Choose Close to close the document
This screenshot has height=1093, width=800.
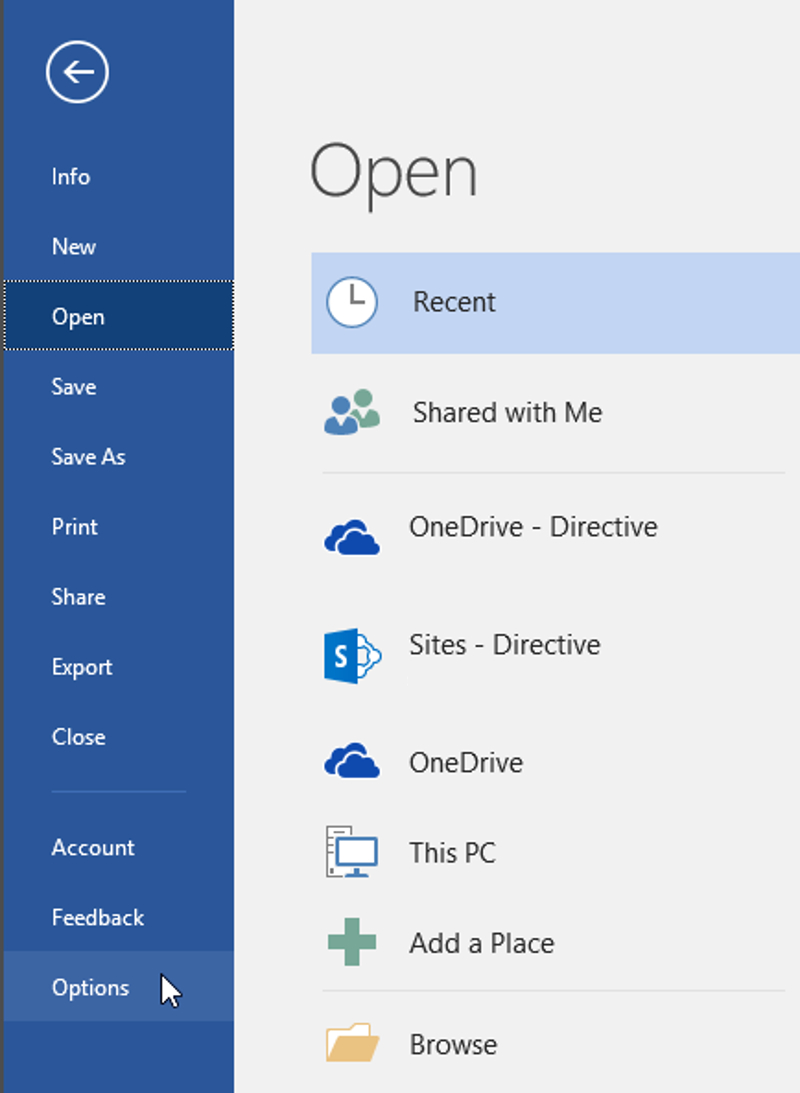pos(78,736)
